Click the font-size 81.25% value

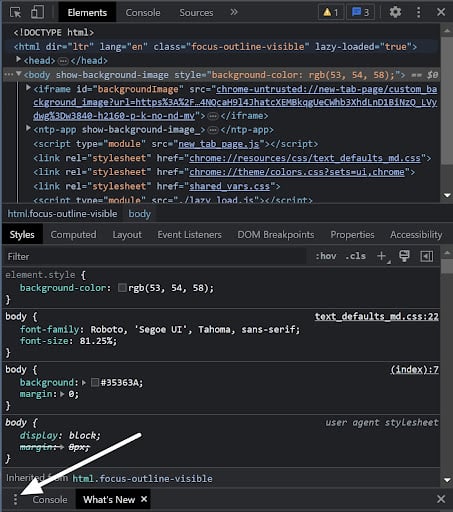point(97,341)
